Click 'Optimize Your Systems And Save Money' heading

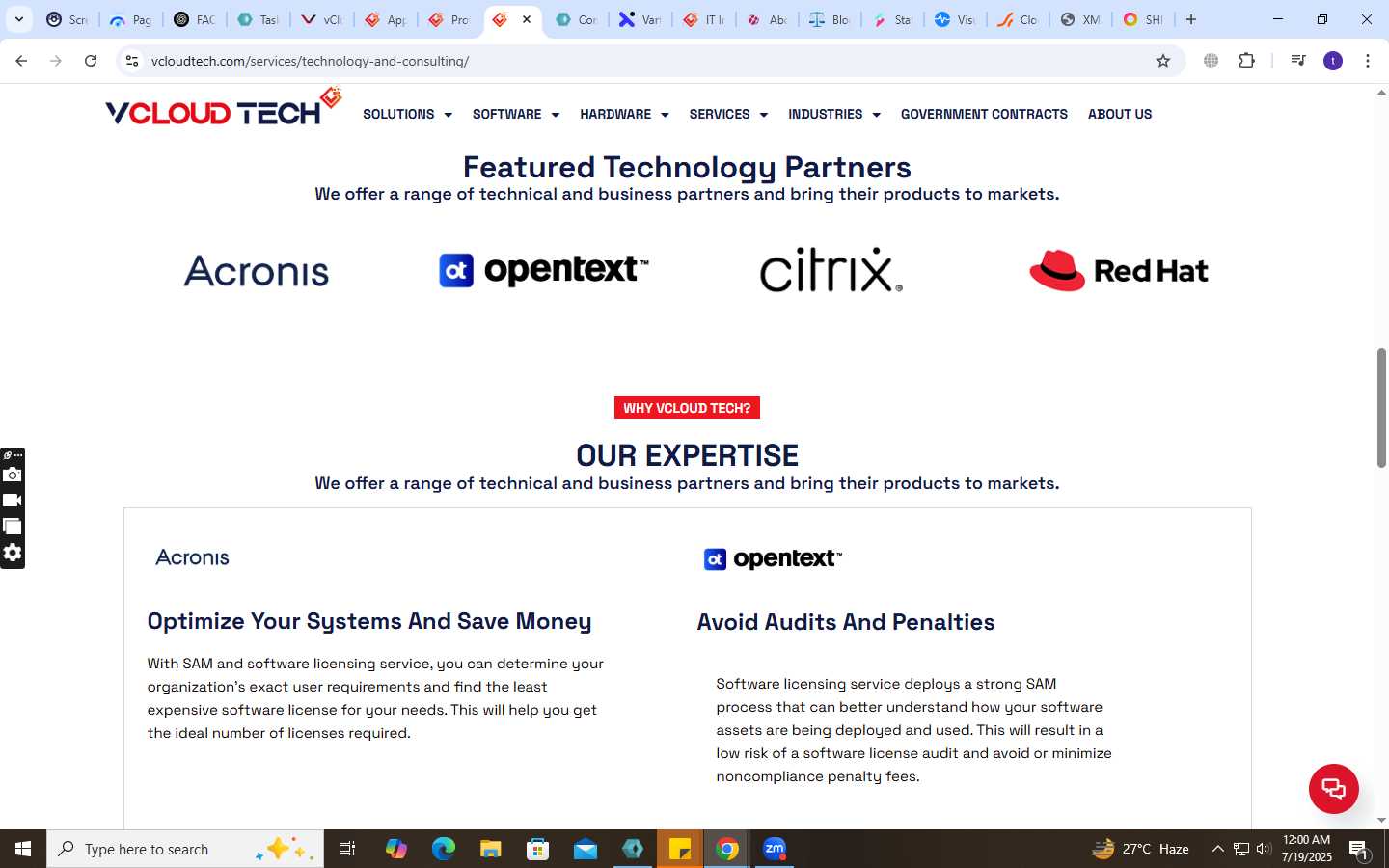pos(369,622)
